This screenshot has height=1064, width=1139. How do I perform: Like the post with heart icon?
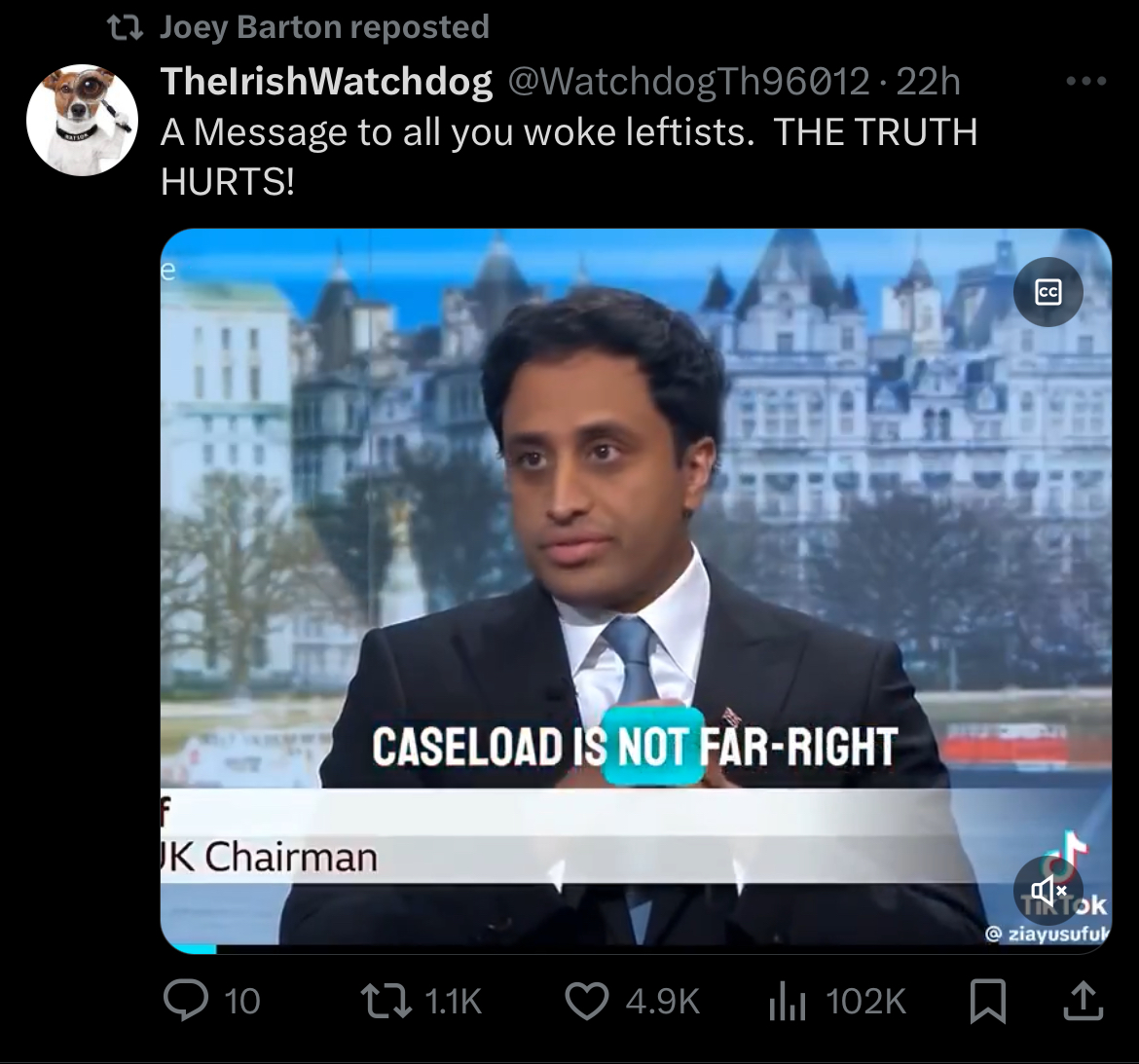coord(587,1001)
